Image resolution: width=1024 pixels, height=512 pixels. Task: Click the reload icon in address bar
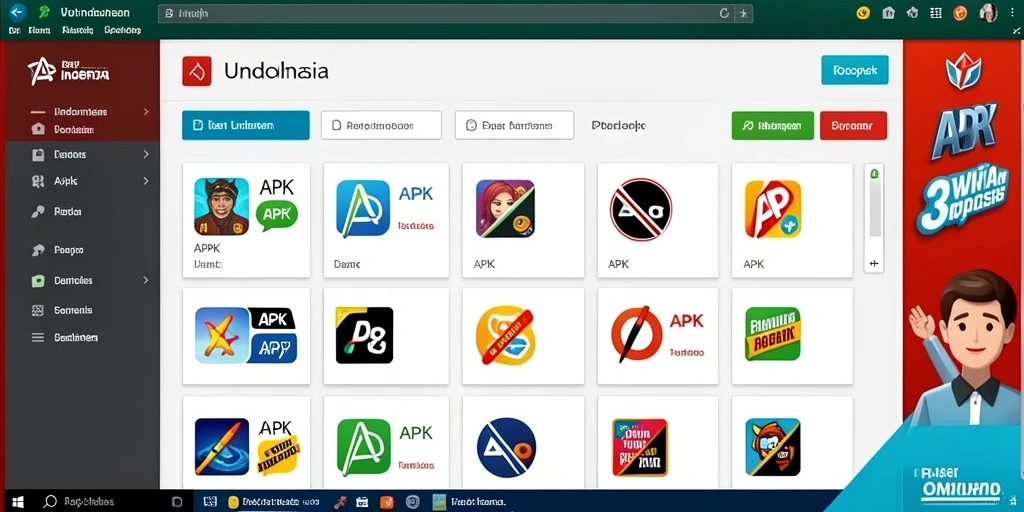[724, 13]
